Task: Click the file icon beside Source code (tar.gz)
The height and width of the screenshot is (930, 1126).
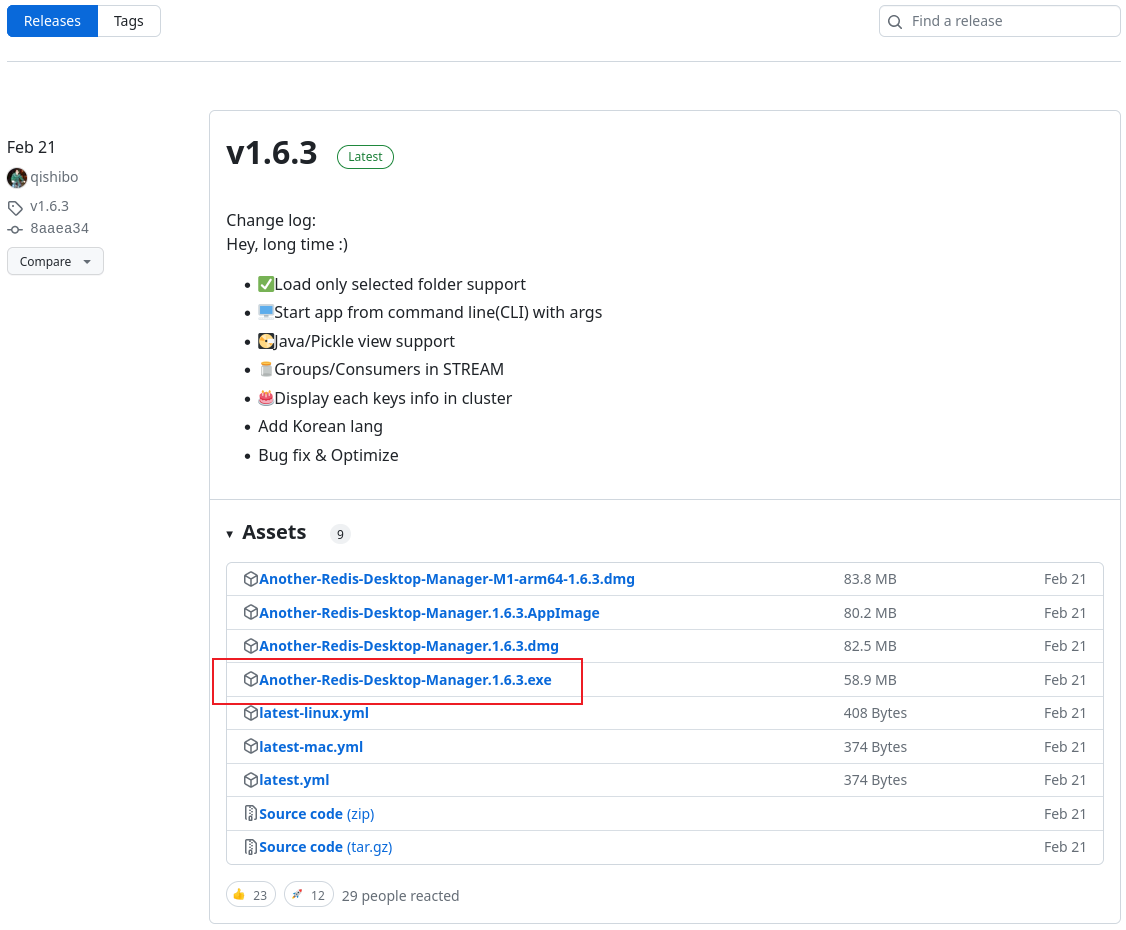Action: (250, 847)
